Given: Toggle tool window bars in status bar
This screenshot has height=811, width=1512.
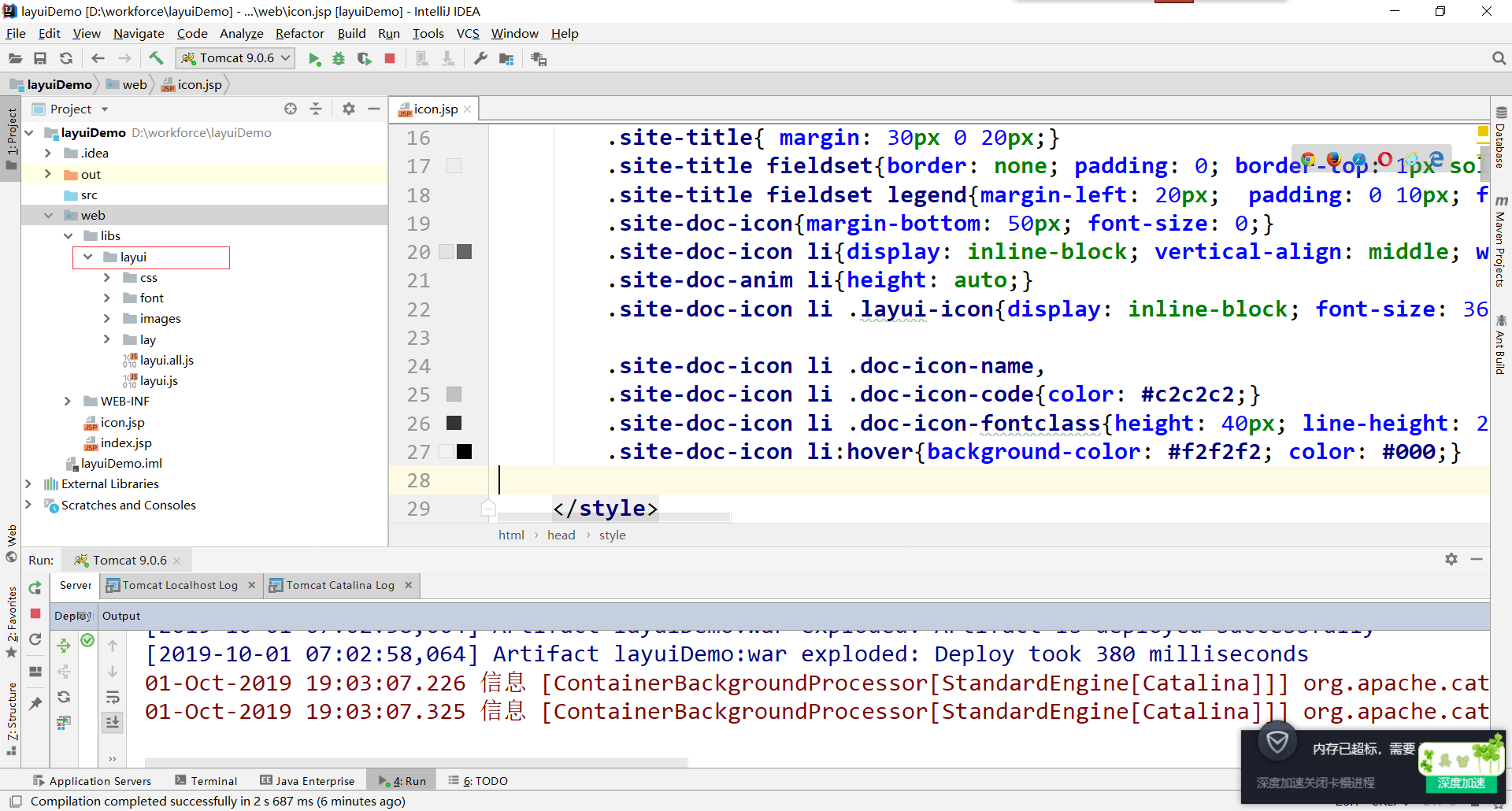Looking at the screenshot, I should click(x=15, y=802).
